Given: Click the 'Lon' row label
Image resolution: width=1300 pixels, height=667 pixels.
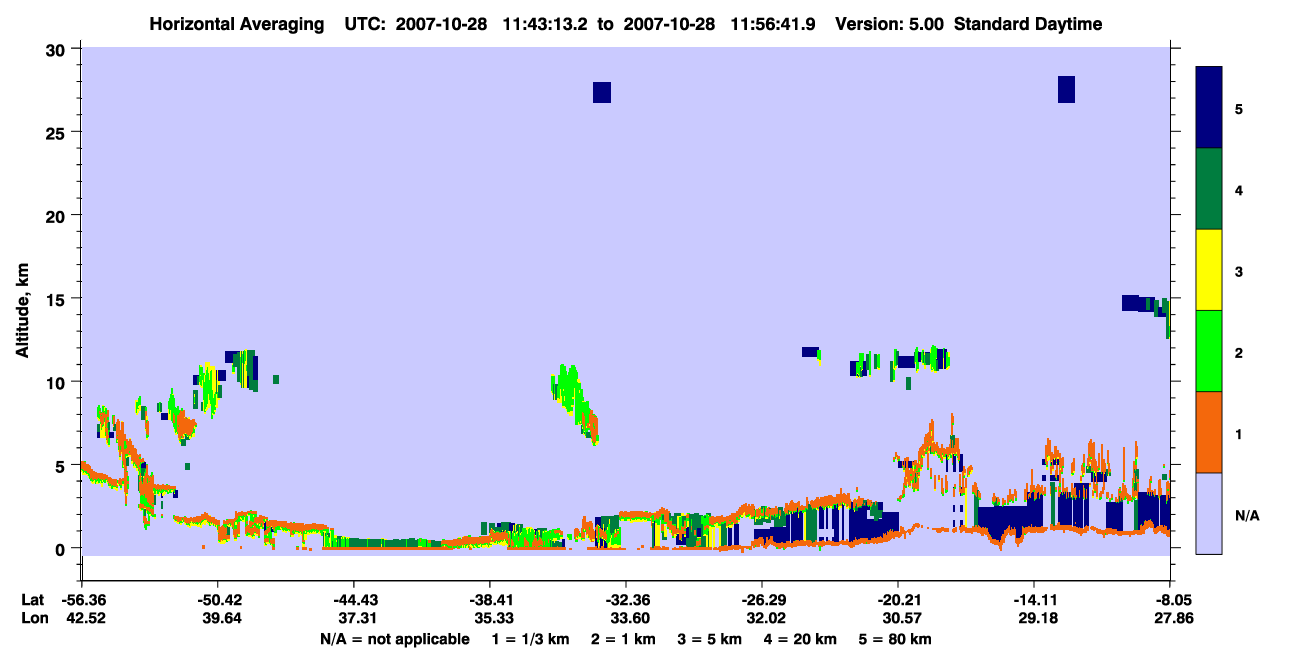Looking at the screenshot, I should tap(33, 618).
